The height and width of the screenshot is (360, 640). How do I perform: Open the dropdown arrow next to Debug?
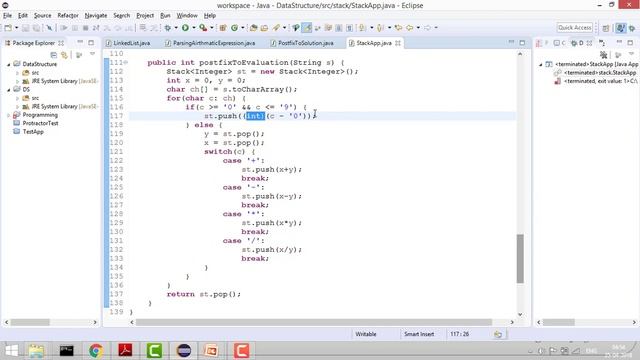click(176, 28)
